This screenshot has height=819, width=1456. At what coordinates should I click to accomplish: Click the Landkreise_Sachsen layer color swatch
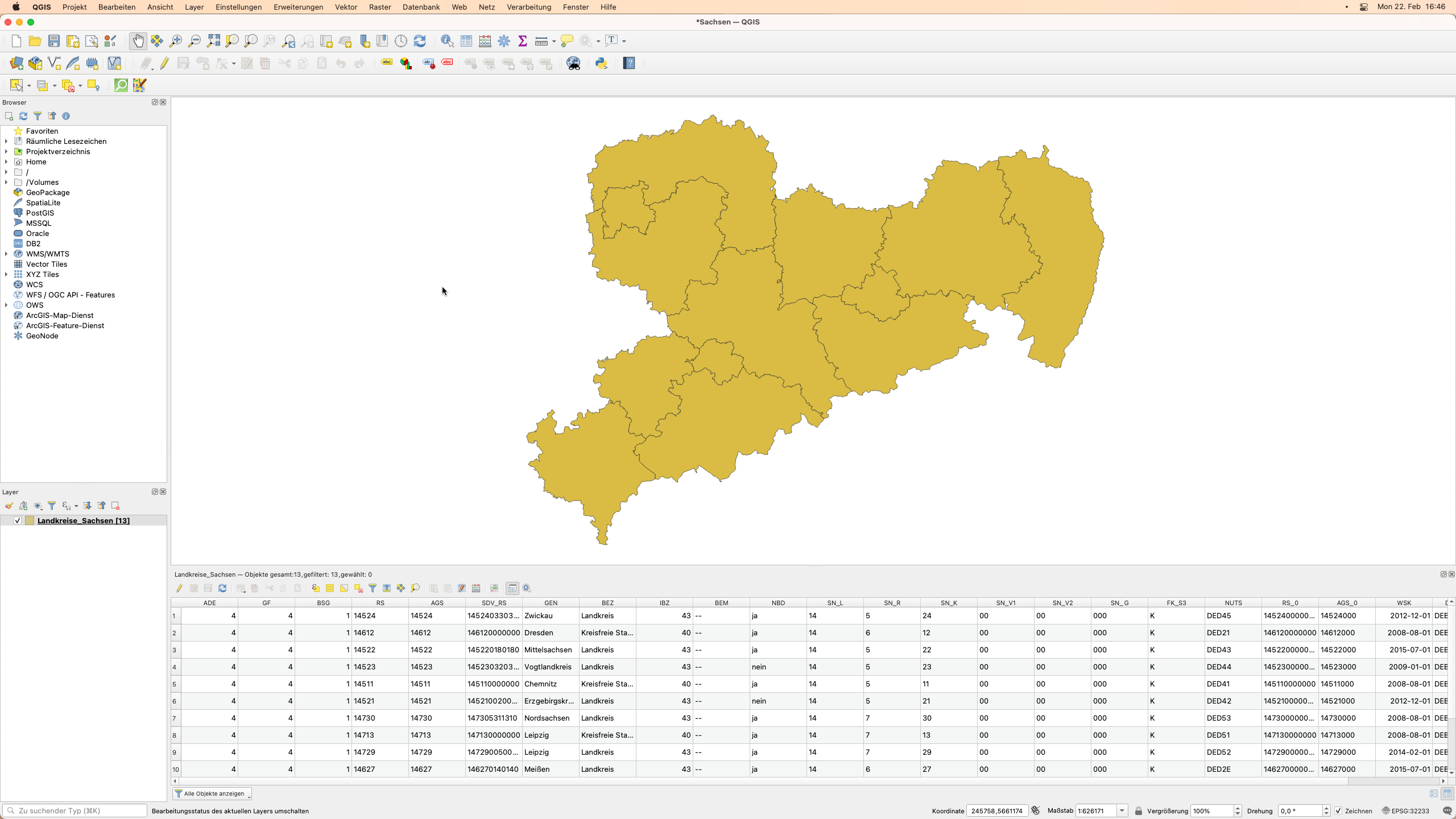click(x=30, y=520)
